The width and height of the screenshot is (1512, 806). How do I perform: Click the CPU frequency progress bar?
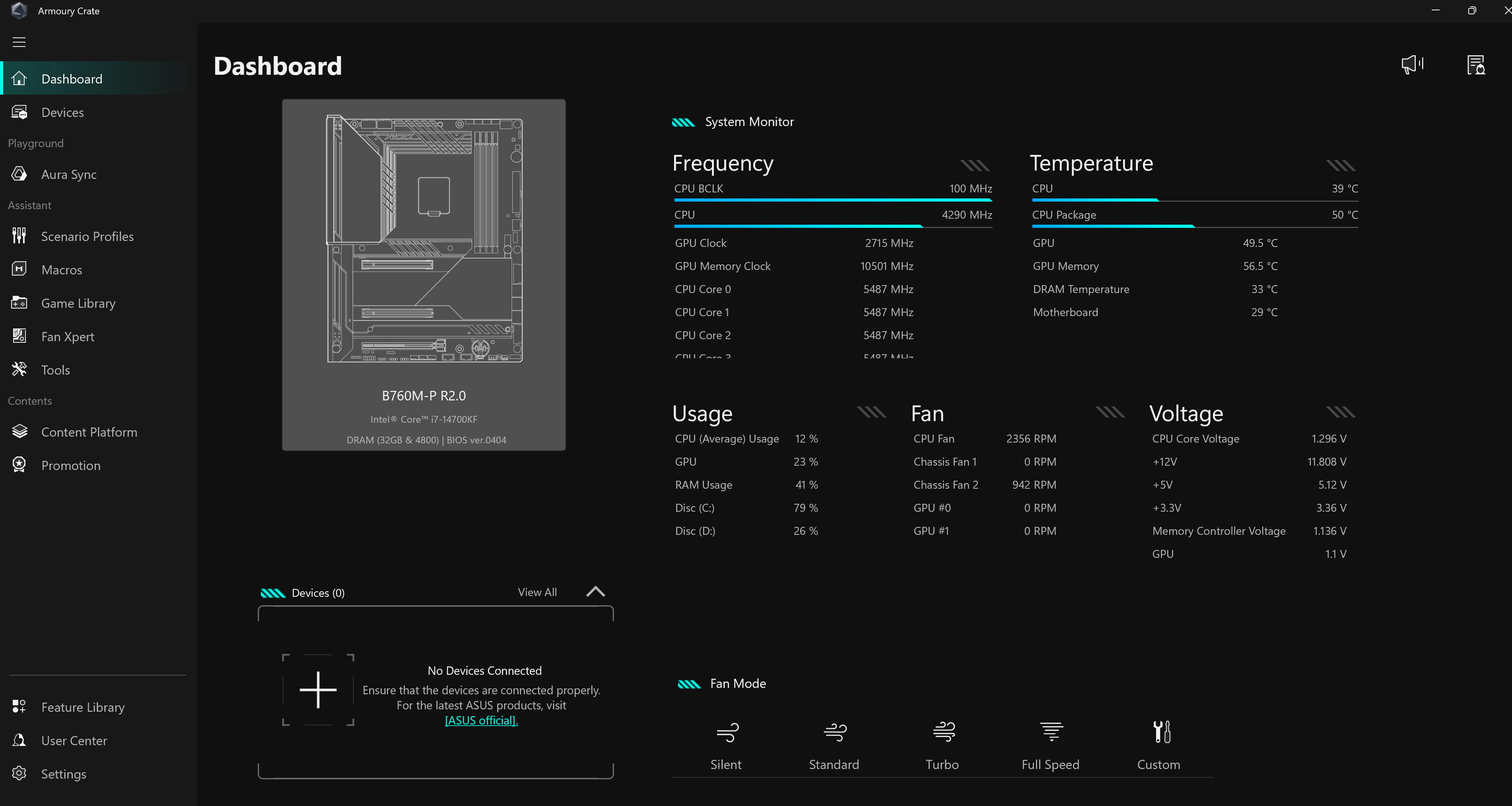pos(798,226)
